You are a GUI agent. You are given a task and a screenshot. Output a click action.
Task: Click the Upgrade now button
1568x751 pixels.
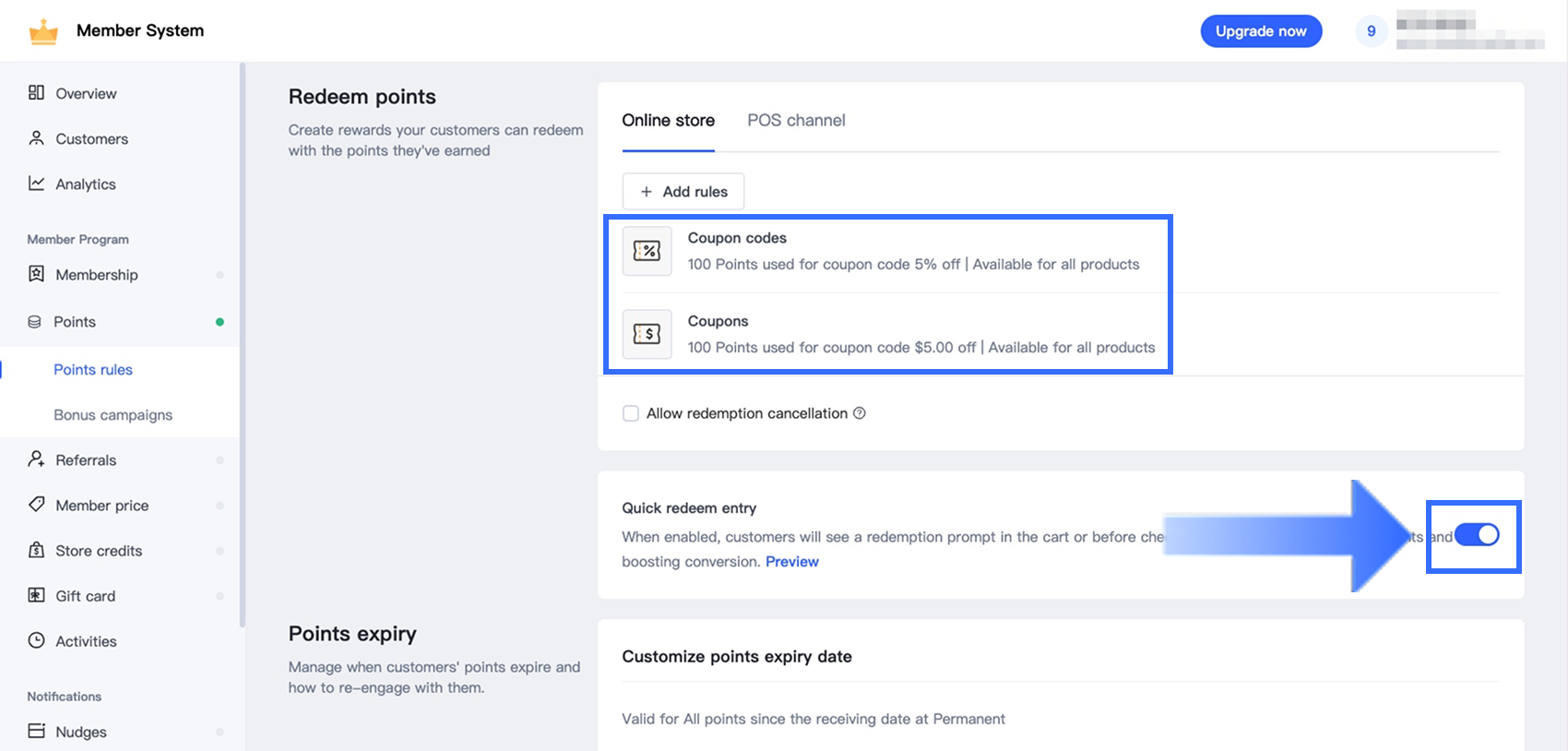[1260, 31]
